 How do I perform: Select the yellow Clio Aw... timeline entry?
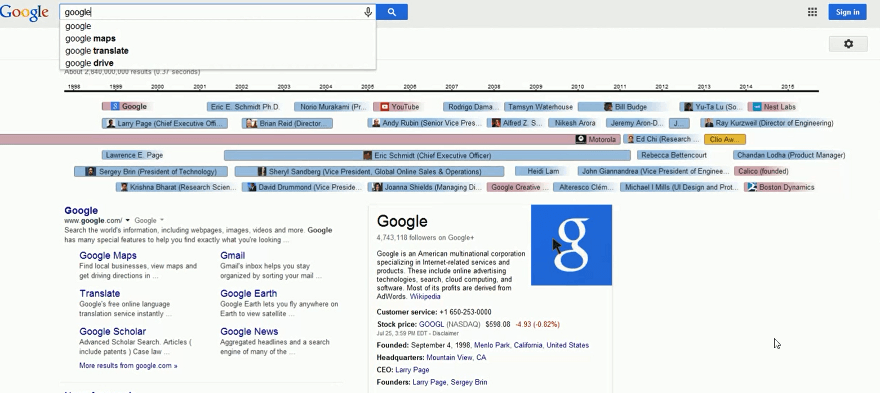coord(725,139)
